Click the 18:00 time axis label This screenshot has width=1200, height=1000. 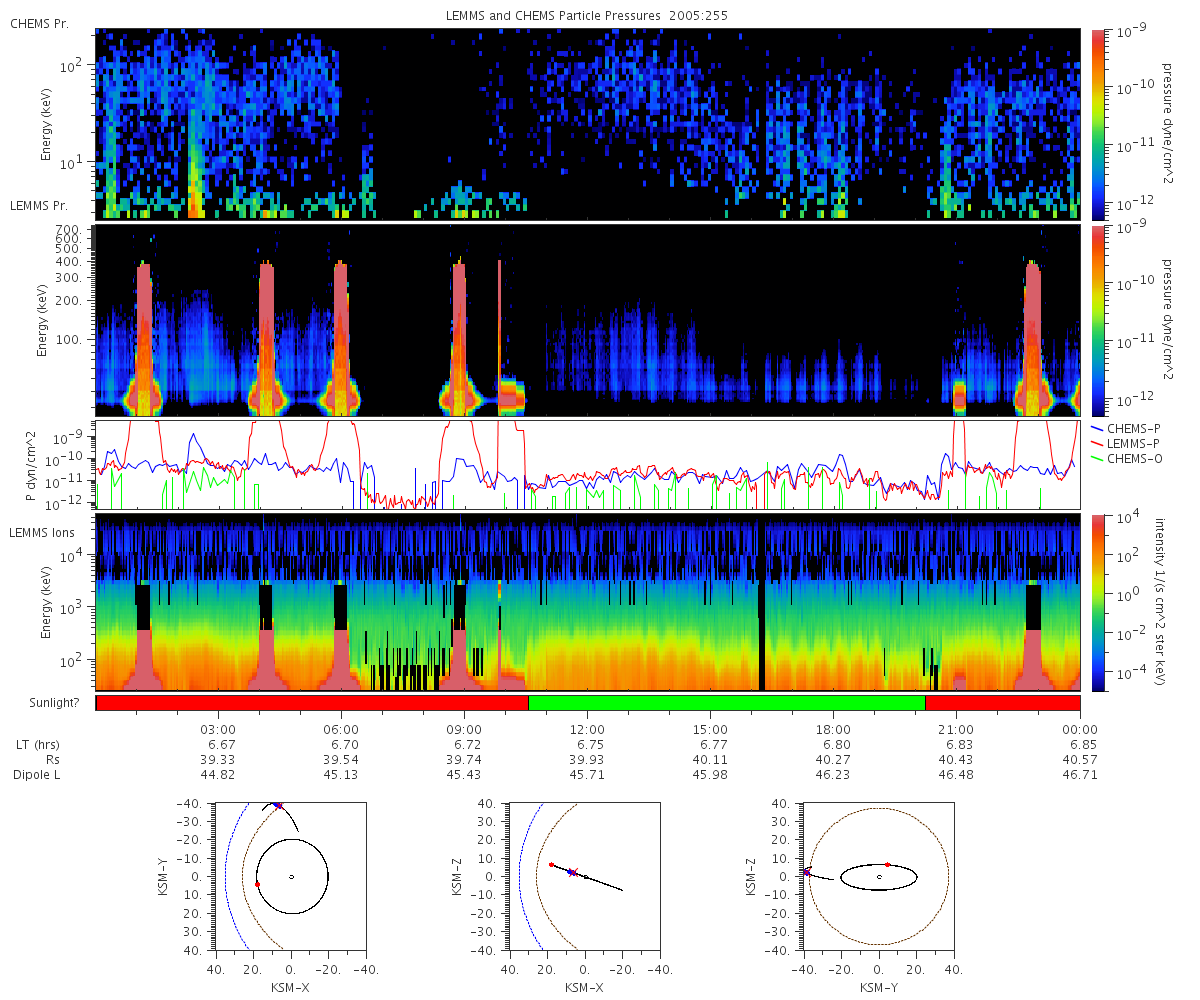pos(833,730)
